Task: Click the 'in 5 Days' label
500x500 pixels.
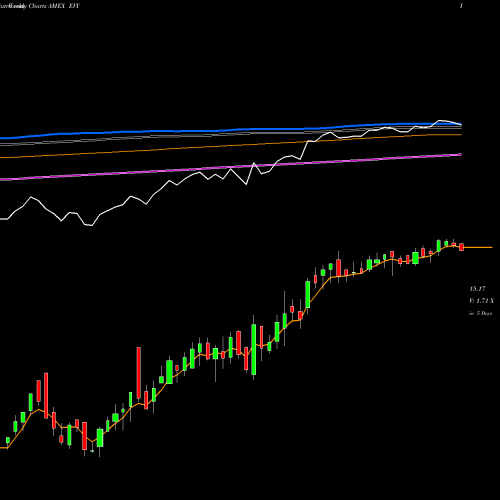Action: click(x=481, y=313)
